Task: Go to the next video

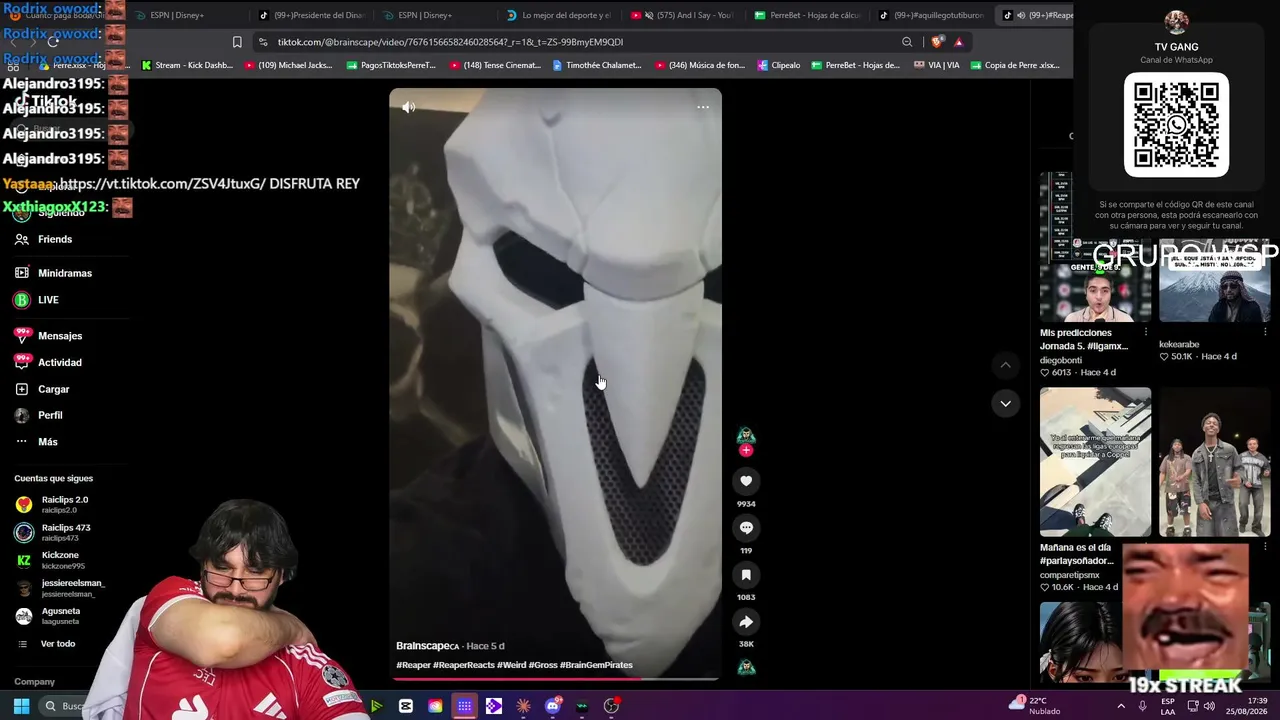Action: tap(1005, 403)
